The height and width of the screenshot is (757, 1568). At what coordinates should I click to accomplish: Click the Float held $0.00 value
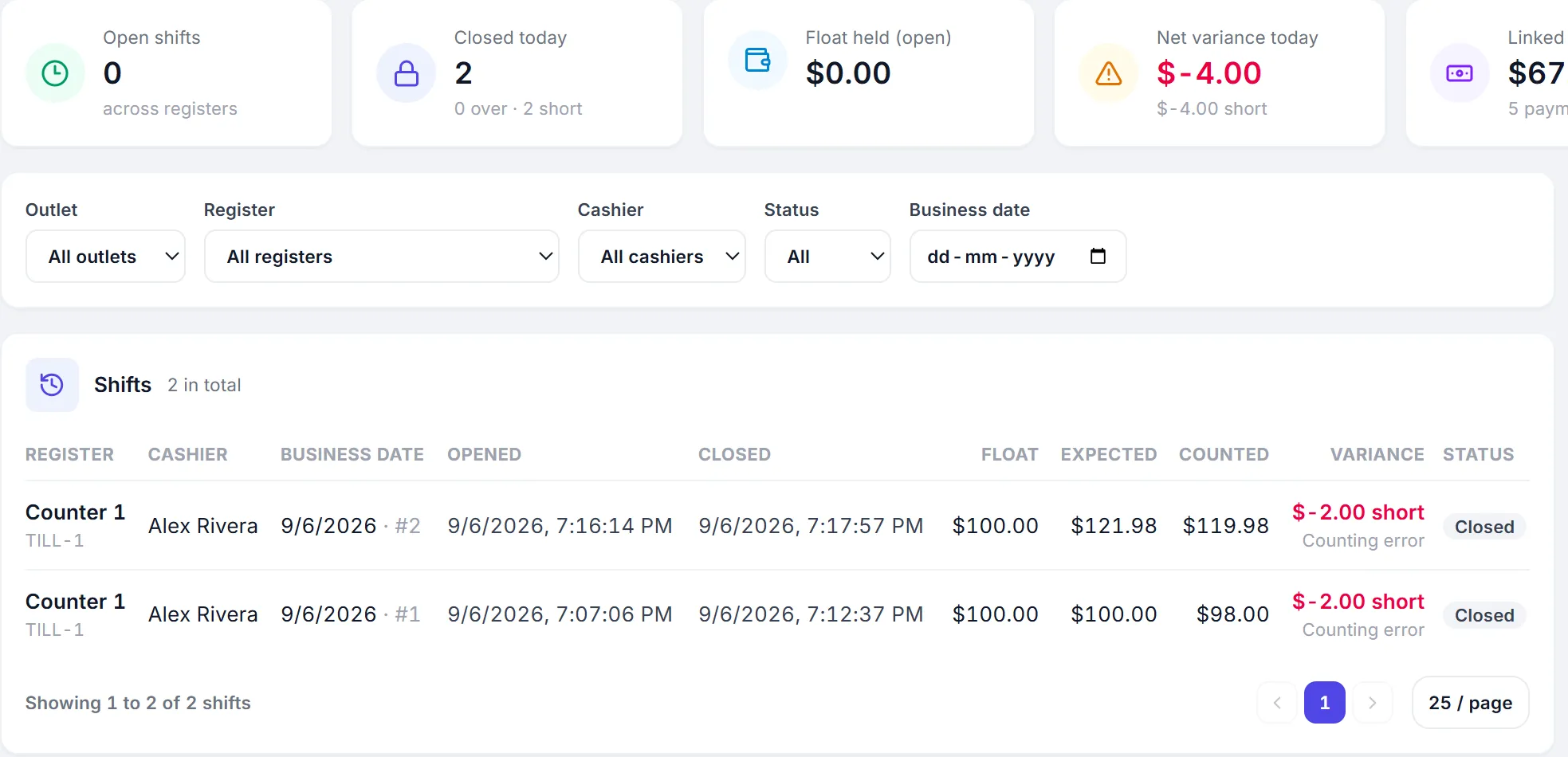[848, 73]
